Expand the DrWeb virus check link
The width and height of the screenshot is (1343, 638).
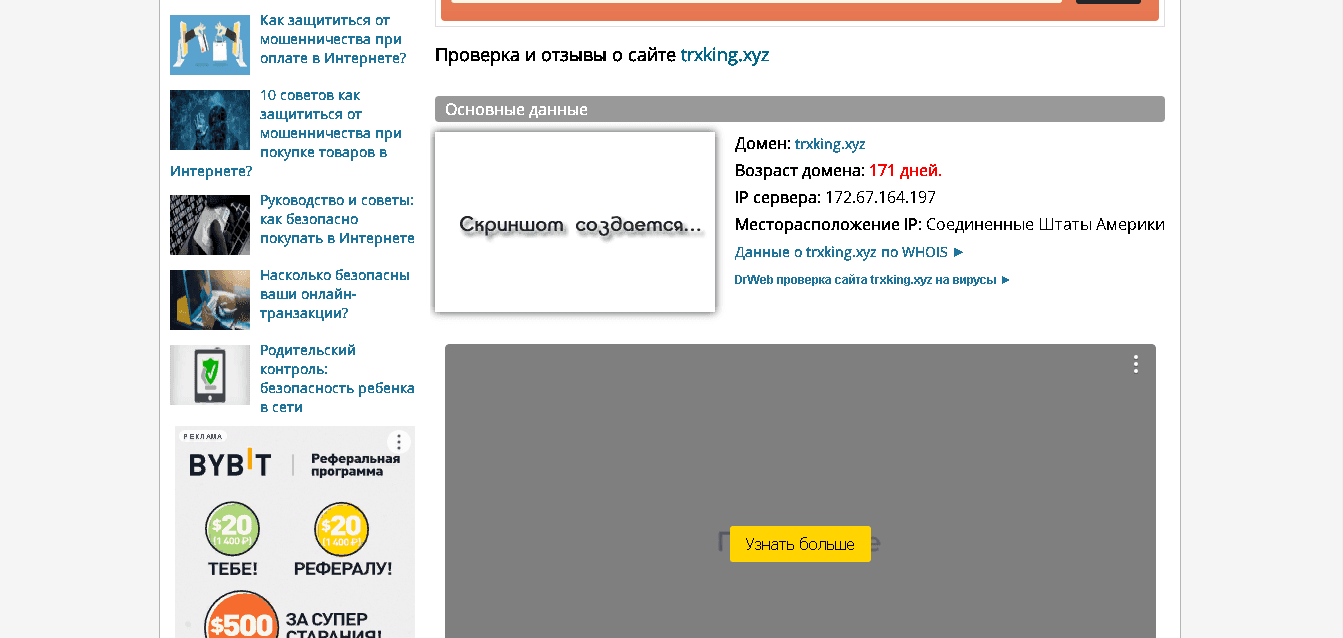[871, 280]
